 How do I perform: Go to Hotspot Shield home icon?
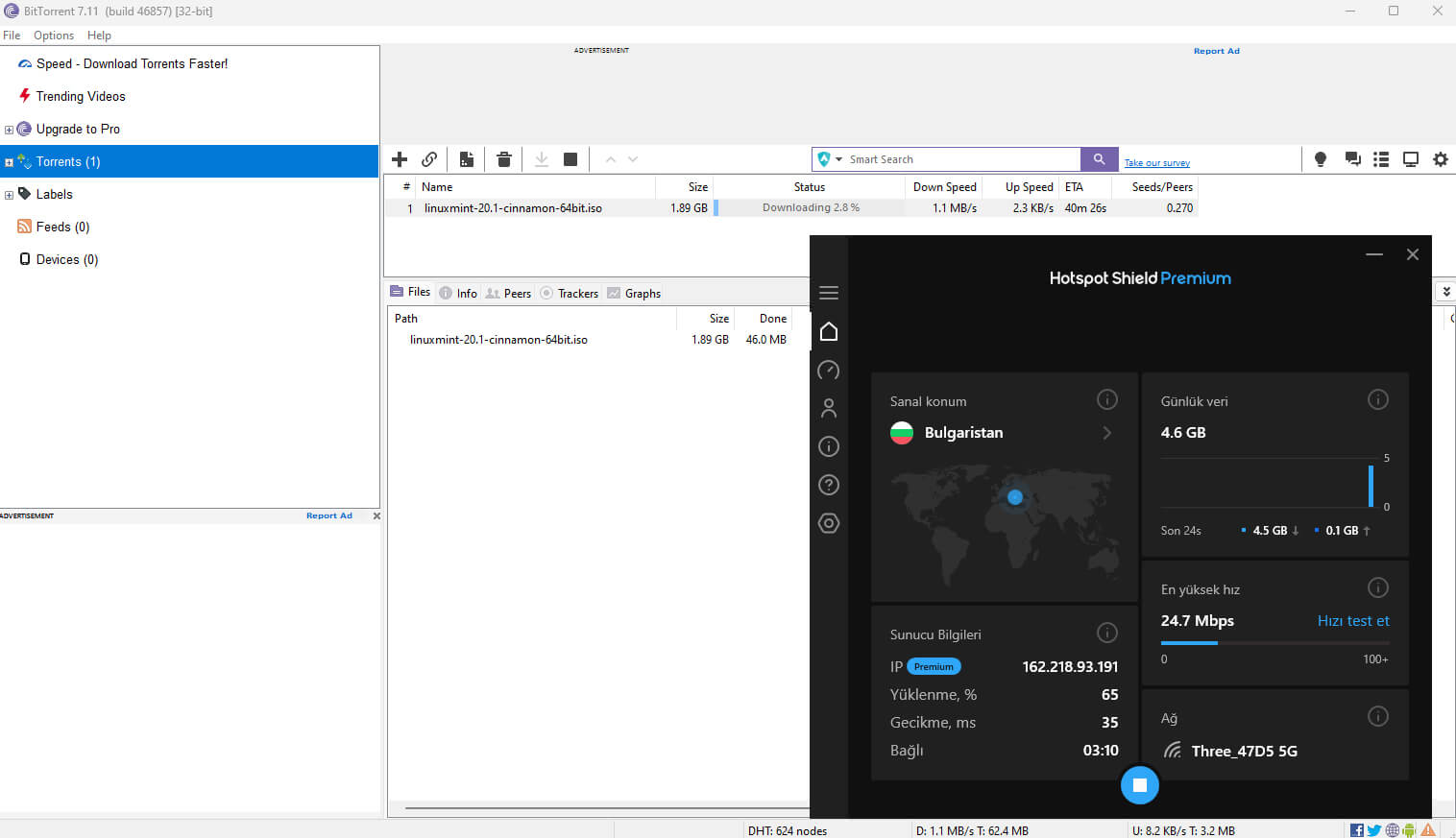click(x=829, y=331)
